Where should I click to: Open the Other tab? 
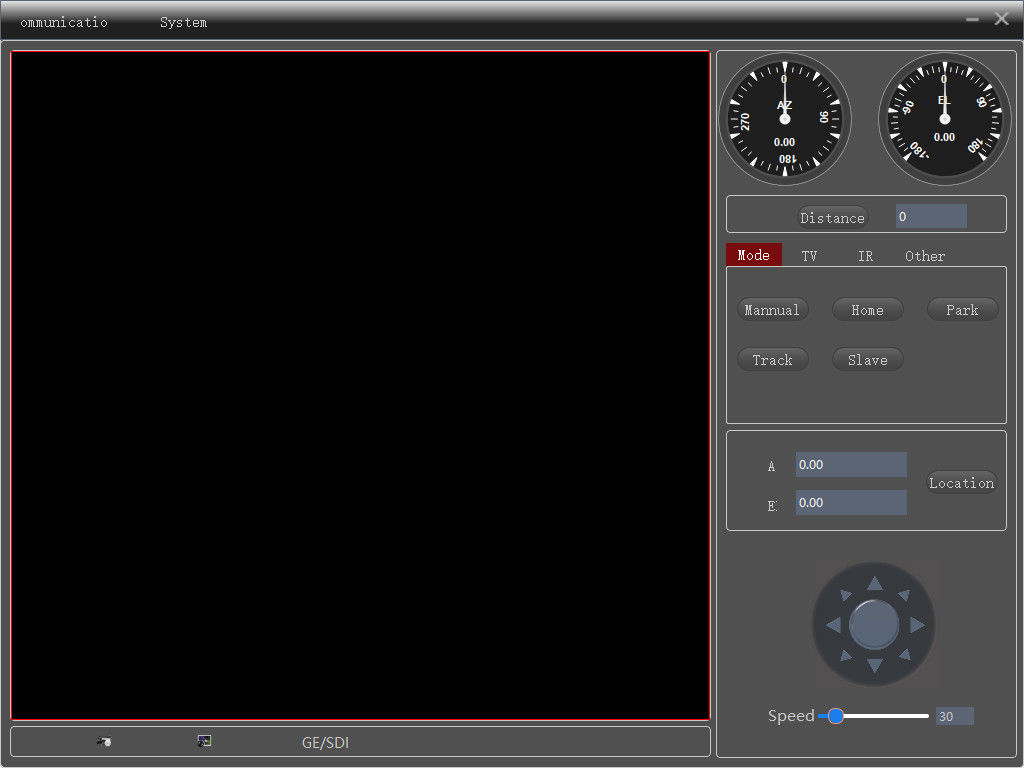coord(924,256)
